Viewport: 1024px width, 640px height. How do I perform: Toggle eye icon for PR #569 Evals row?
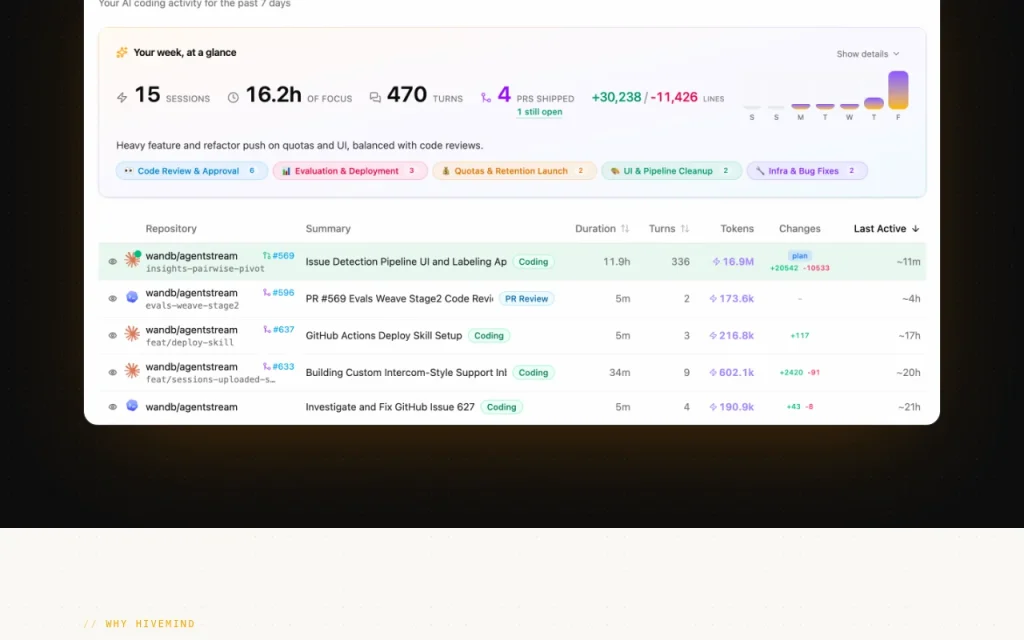pyautogui.click(x=112, y=298)
